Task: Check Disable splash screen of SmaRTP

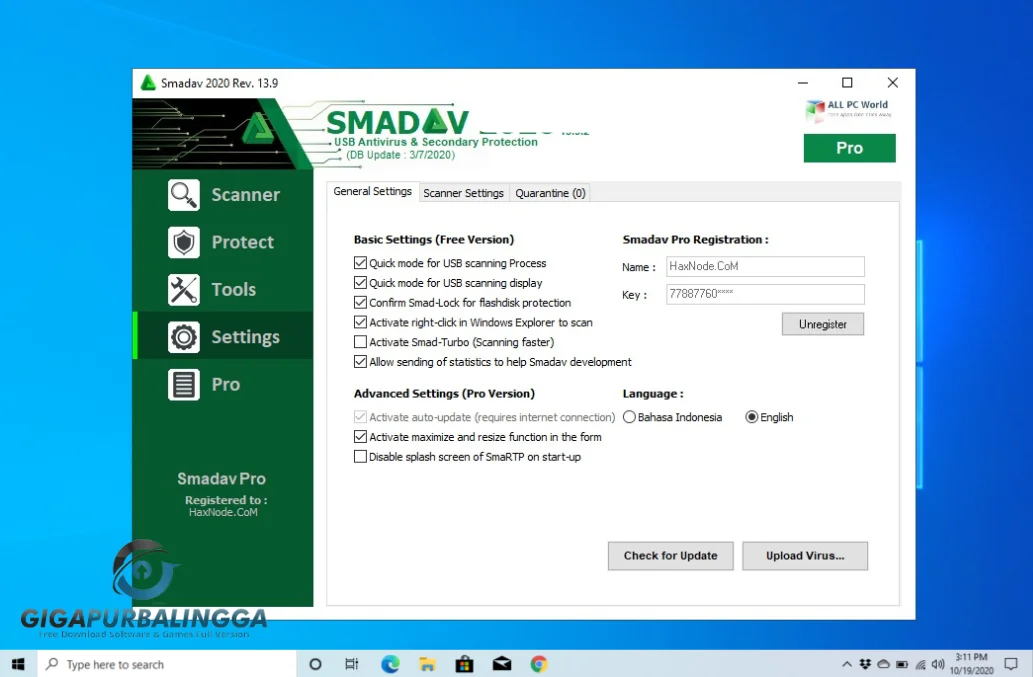Action: coord(361,456)
